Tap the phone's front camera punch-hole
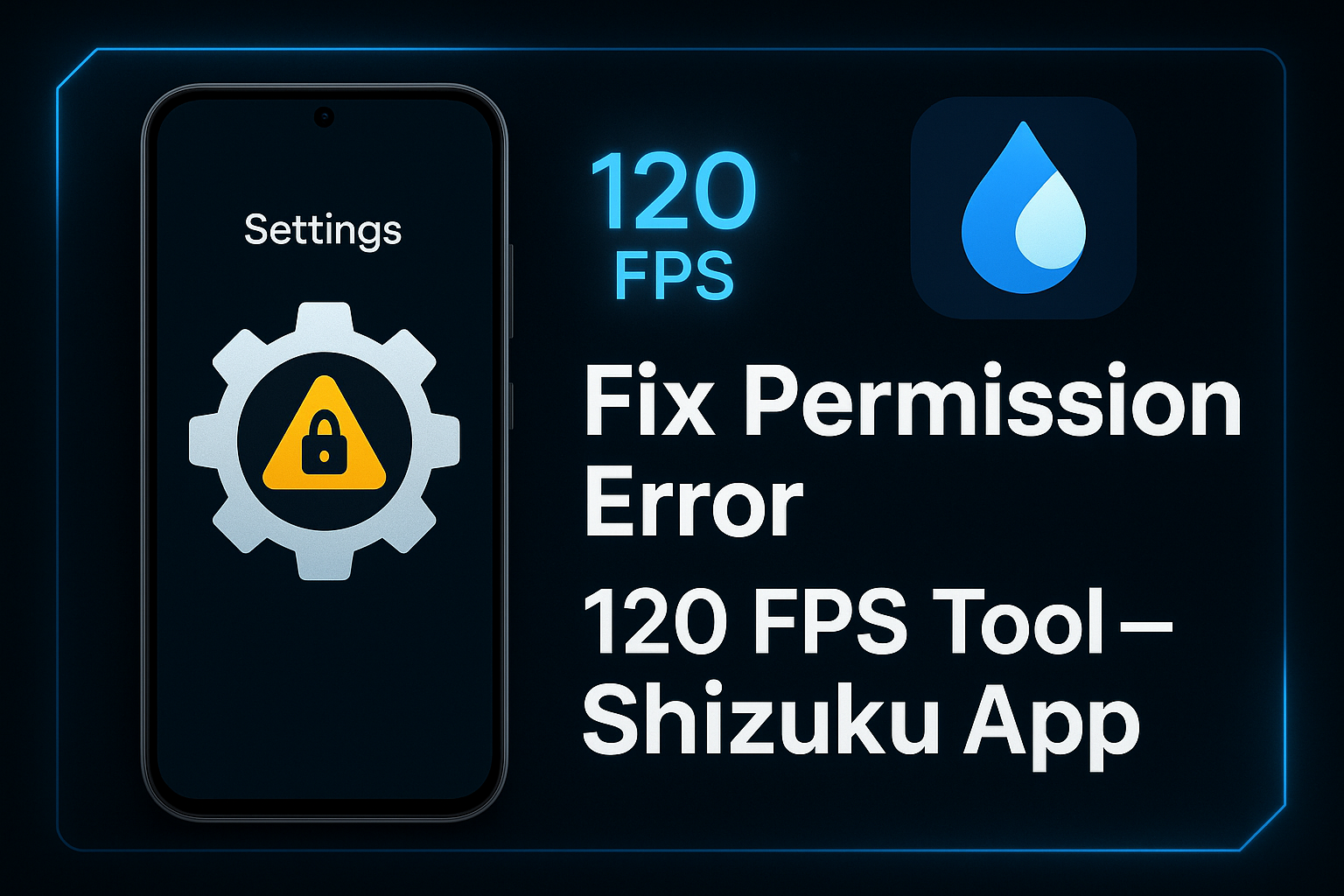This screenshot has height=896, width=1344. pos(325,116)
